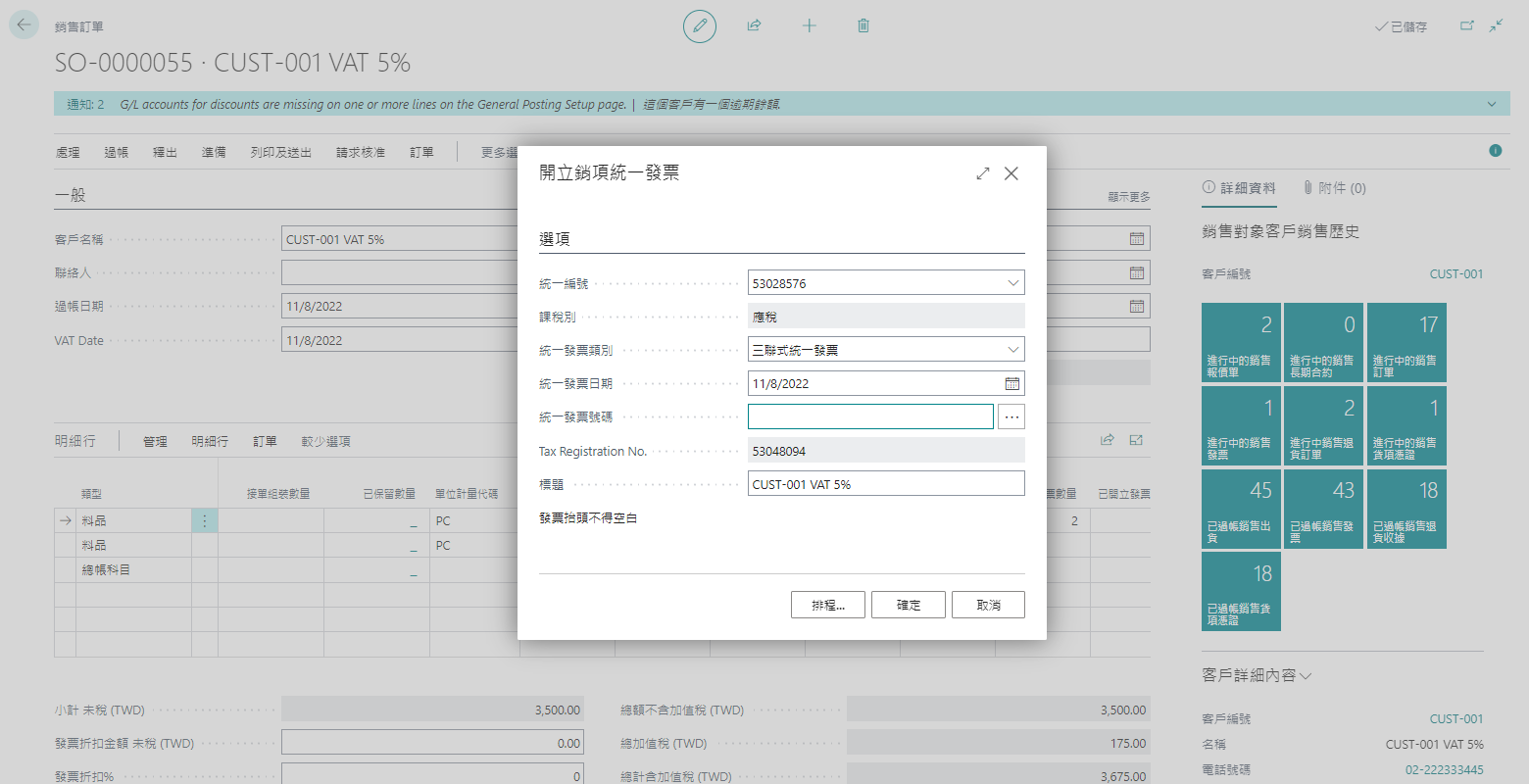Share the sales order via share icon
The image size is (1529, 784).
pos(754,25)
